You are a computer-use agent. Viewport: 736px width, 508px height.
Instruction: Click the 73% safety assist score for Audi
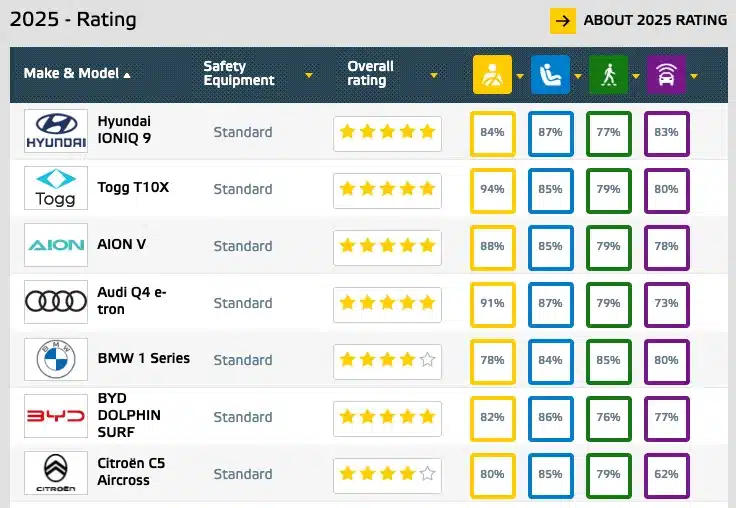pos(667,305)
